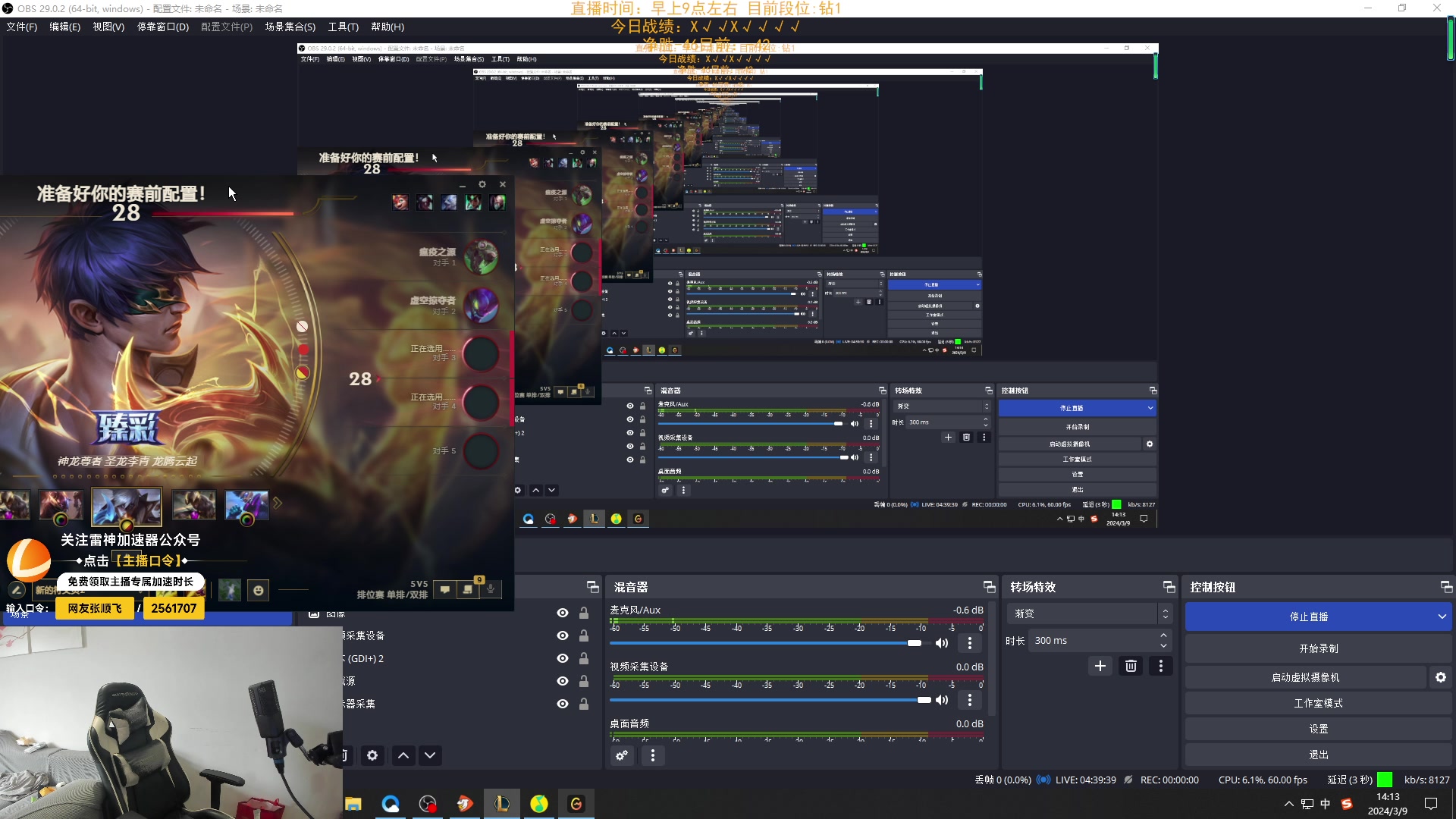
Task: Toggle visibility of the 采集设备 source
Action: (562, 635)
